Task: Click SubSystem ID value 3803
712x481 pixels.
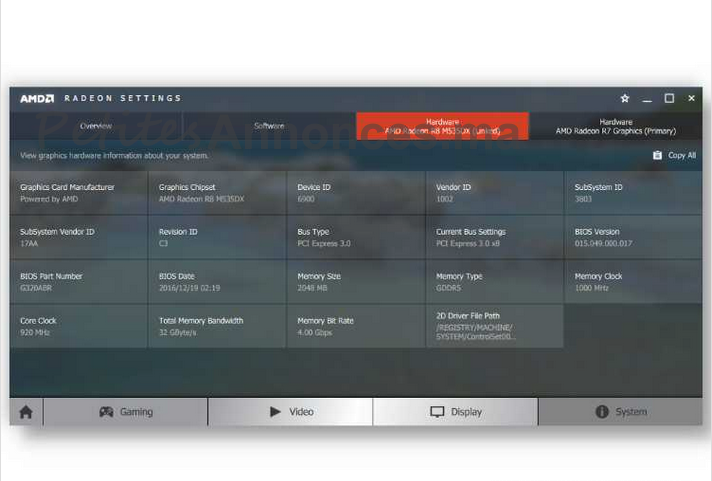Action: [x=583, y=199]
